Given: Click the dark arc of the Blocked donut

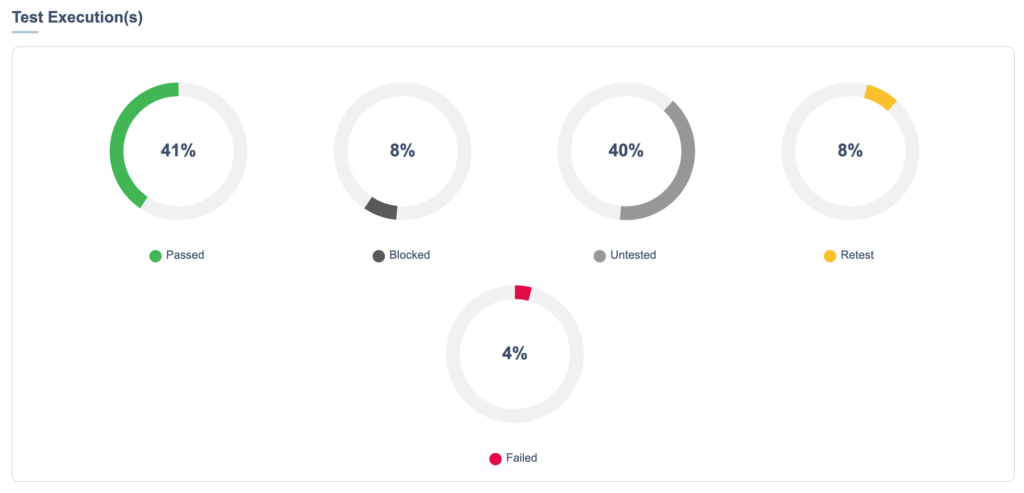Looking at the screenshot, I should (381, 208).
